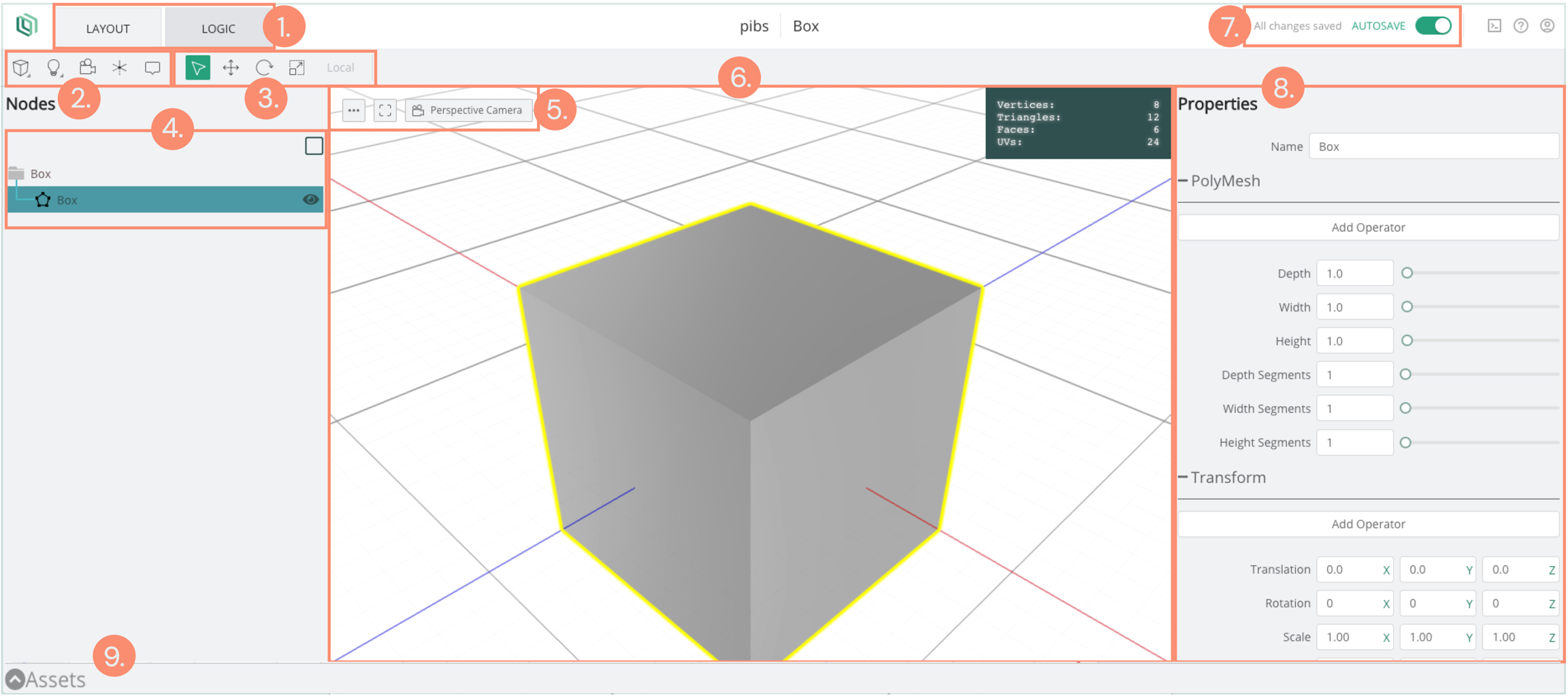Image resolution: width=1568 pixels, height=698 pixels.
Task: Switch to the LAYOUT tab
Action: tap(108, 29)
